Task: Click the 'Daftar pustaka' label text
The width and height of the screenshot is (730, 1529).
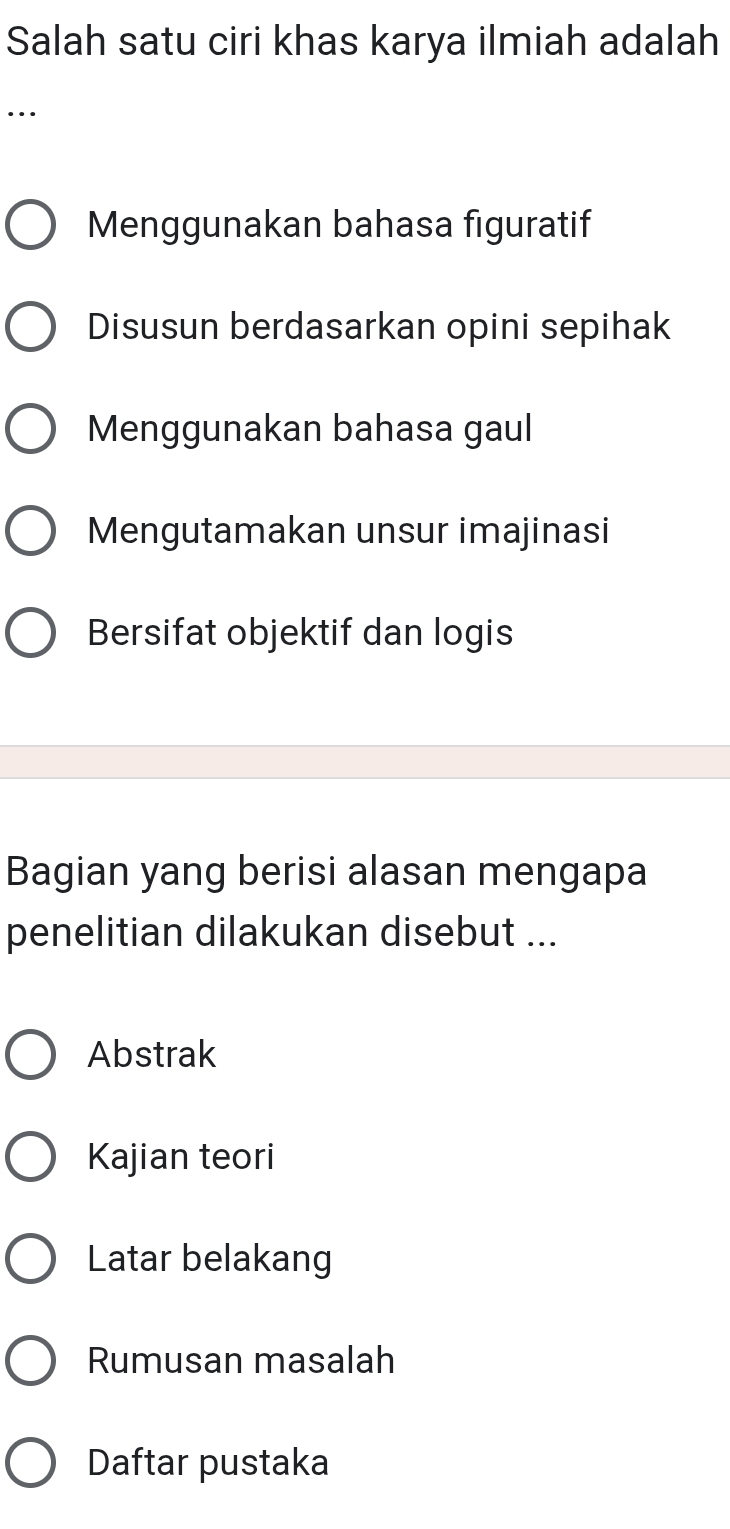Action: [x=208, y=1463]
